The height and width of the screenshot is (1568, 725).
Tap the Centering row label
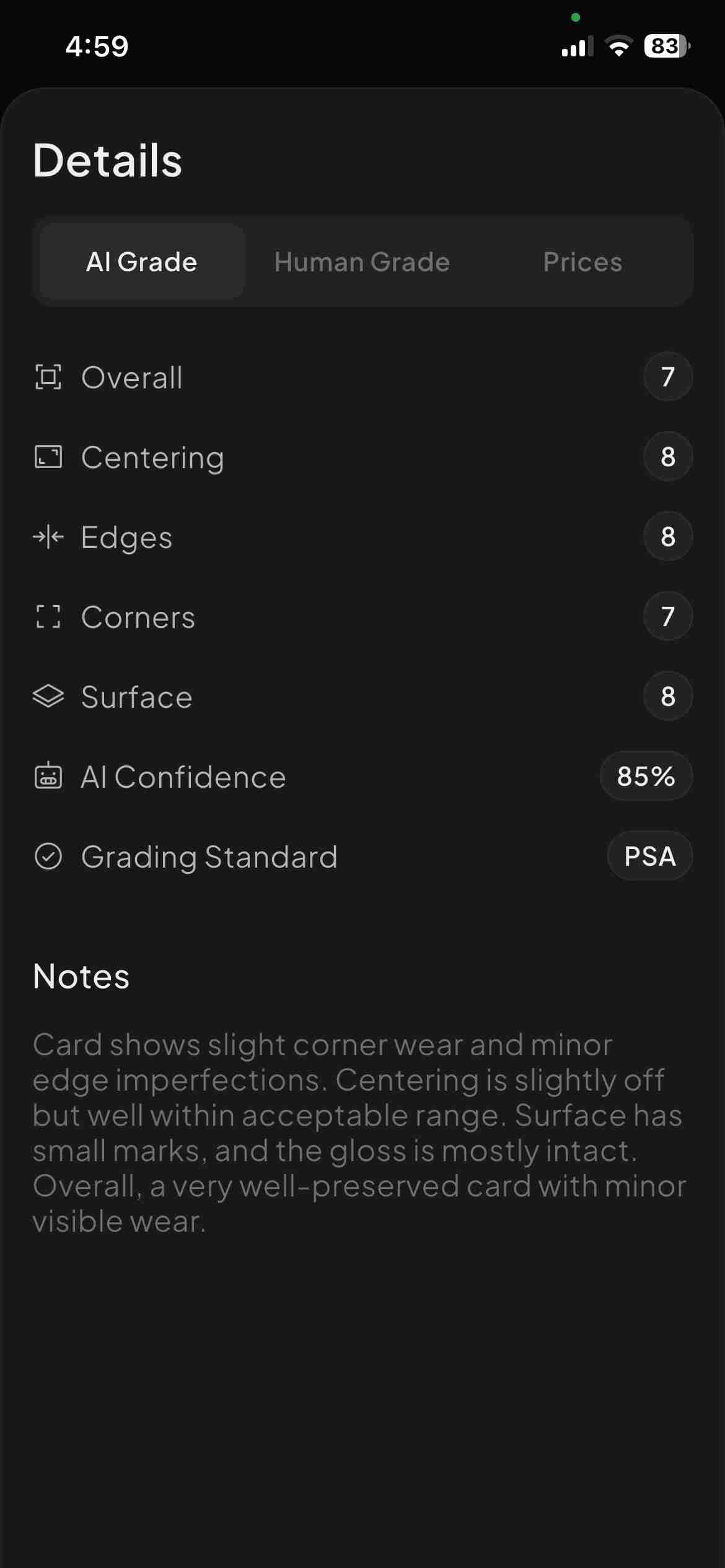(x=152, y=458)
